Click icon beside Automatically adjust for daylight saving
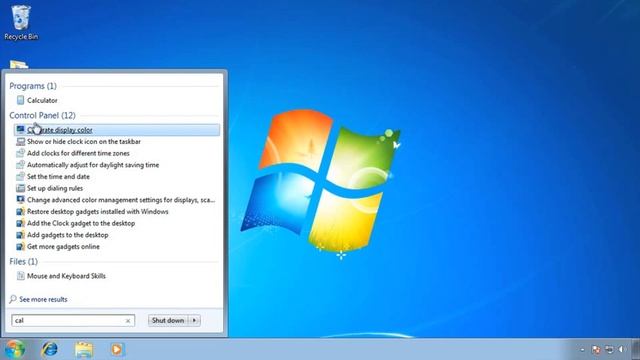Viewport: 640px width, 360px height. pos(20,165)
